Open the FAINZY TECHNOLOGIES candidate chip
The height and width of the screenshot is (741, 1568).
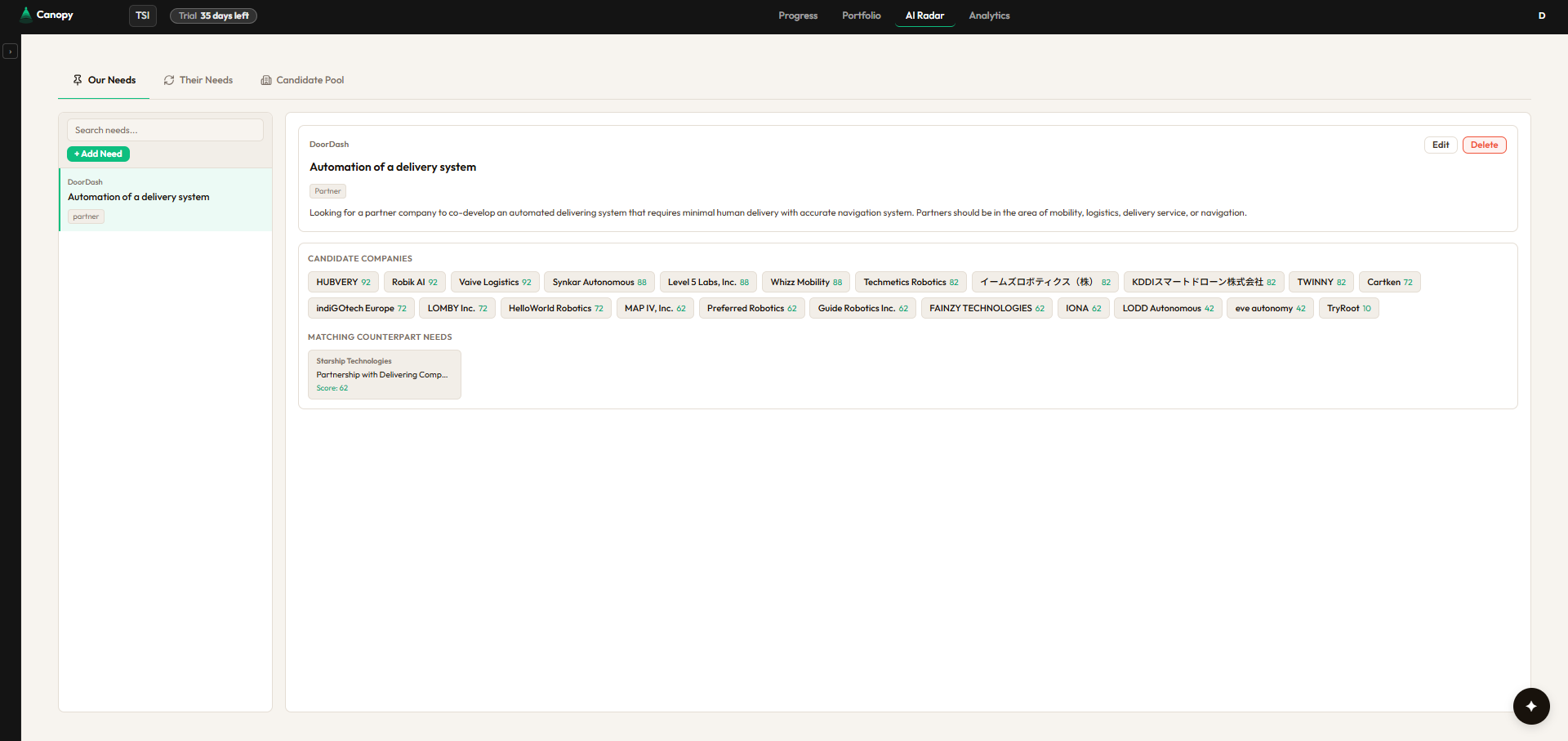(x=987, y=308)
